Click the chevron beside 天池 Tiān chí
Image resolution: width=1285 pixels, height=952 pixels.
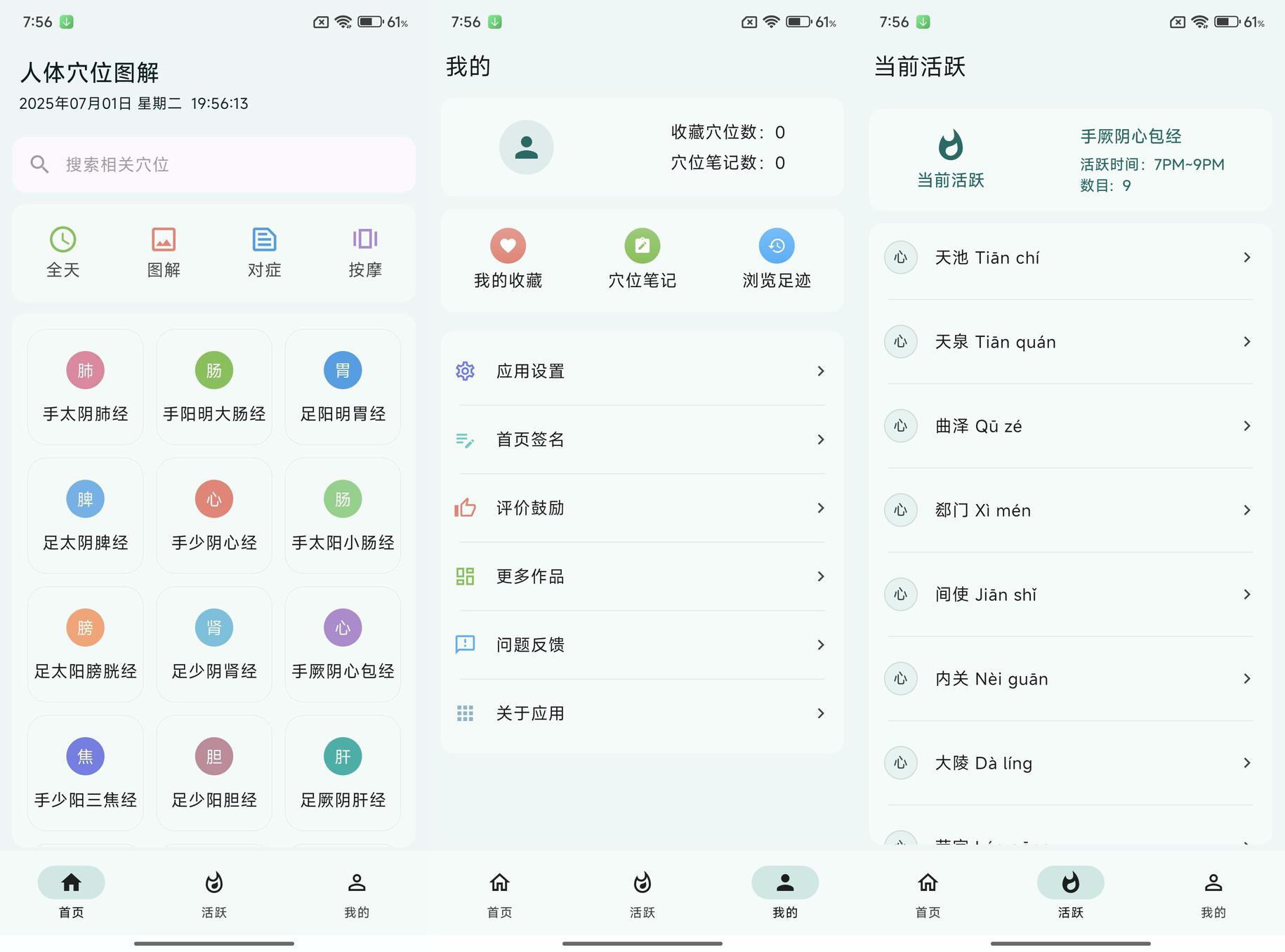1246,258
